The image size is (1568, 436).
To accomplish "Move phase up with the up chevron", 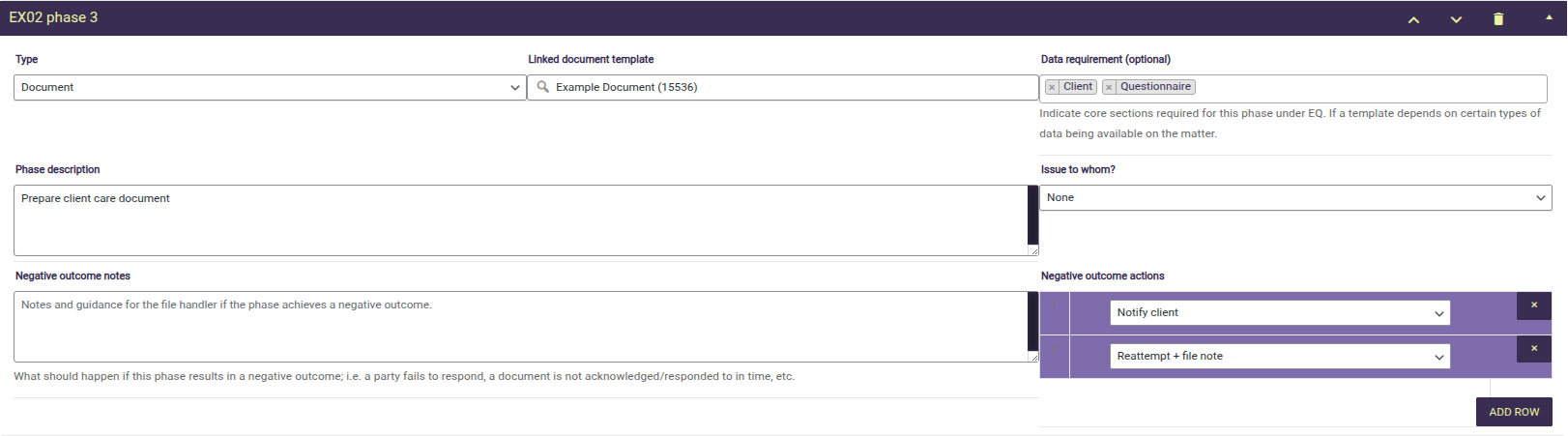I will (x=1413, y=19).
